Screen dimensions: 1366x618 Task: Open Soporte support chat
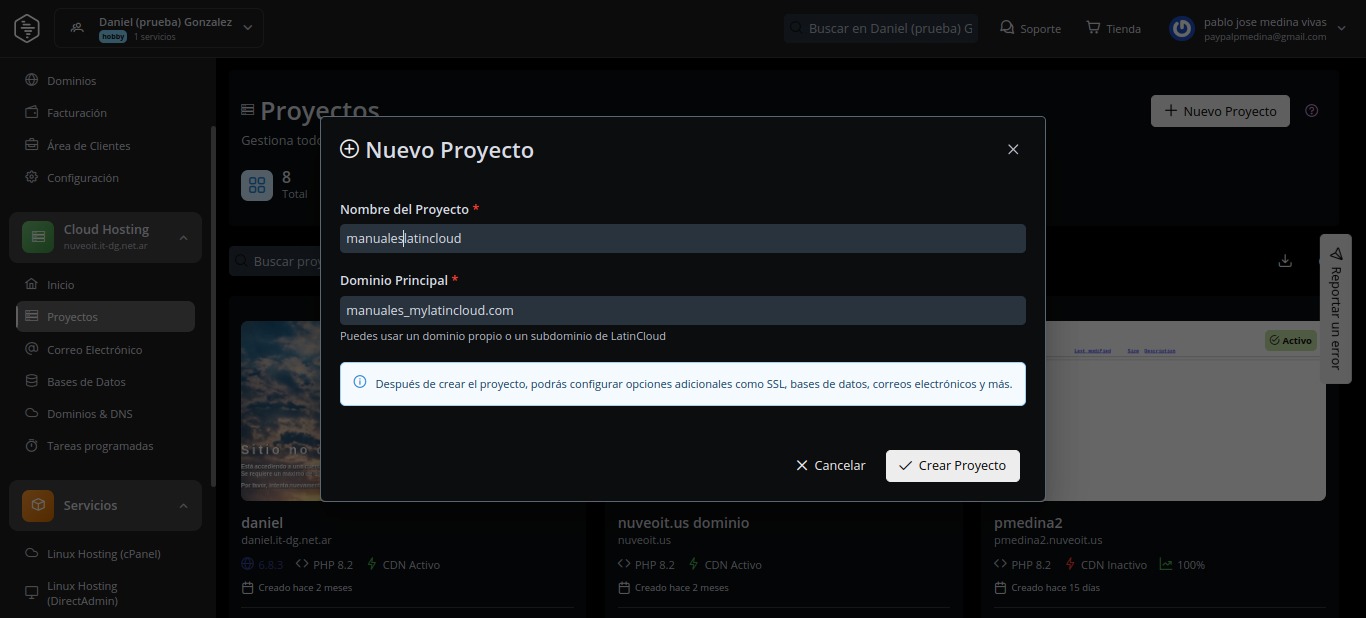1030,28
